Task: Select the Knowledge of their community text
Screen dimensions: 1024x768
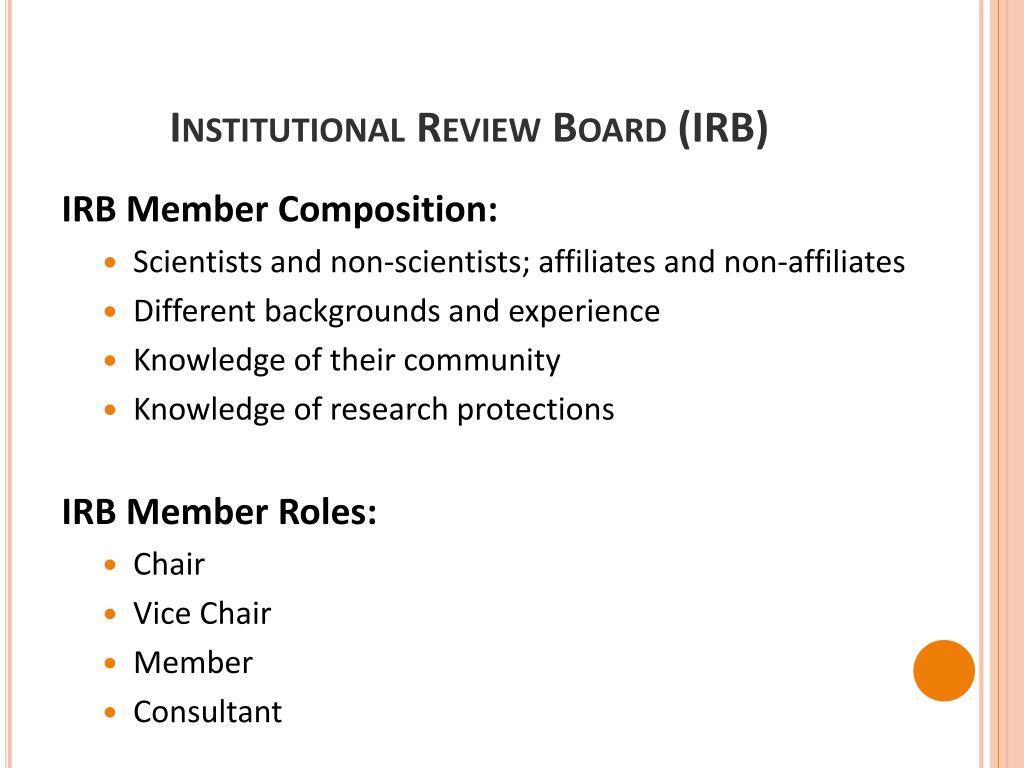Action: (347, 360)
